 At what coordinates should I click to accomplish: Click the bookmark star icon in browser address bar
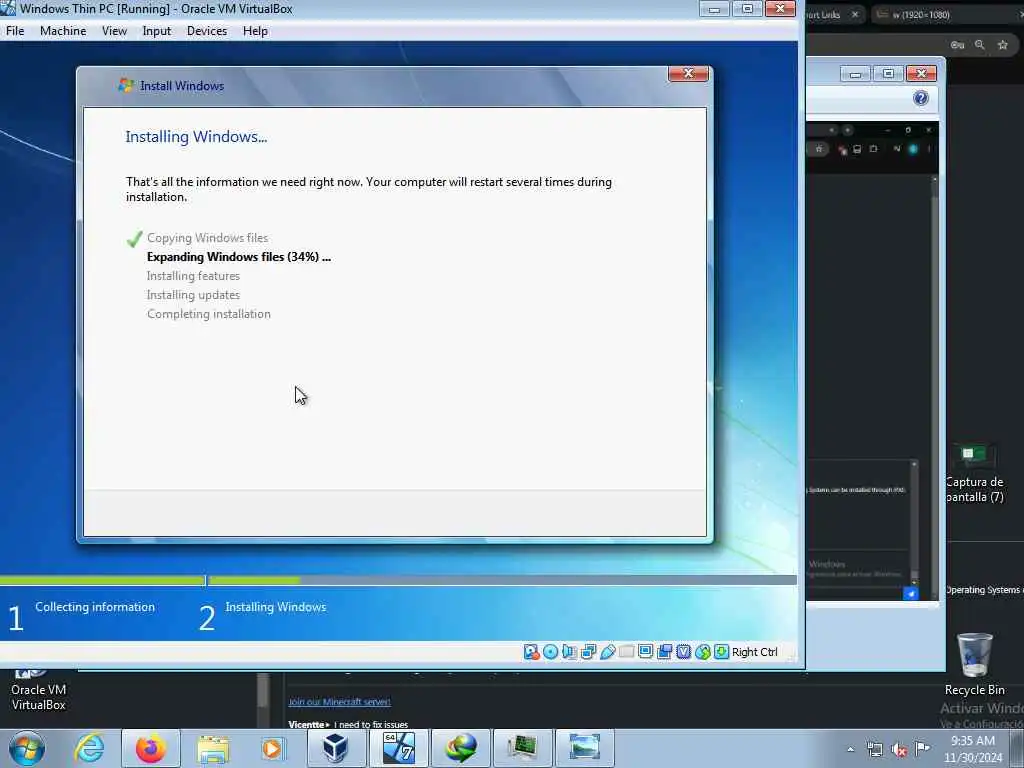pos(1002,44)
